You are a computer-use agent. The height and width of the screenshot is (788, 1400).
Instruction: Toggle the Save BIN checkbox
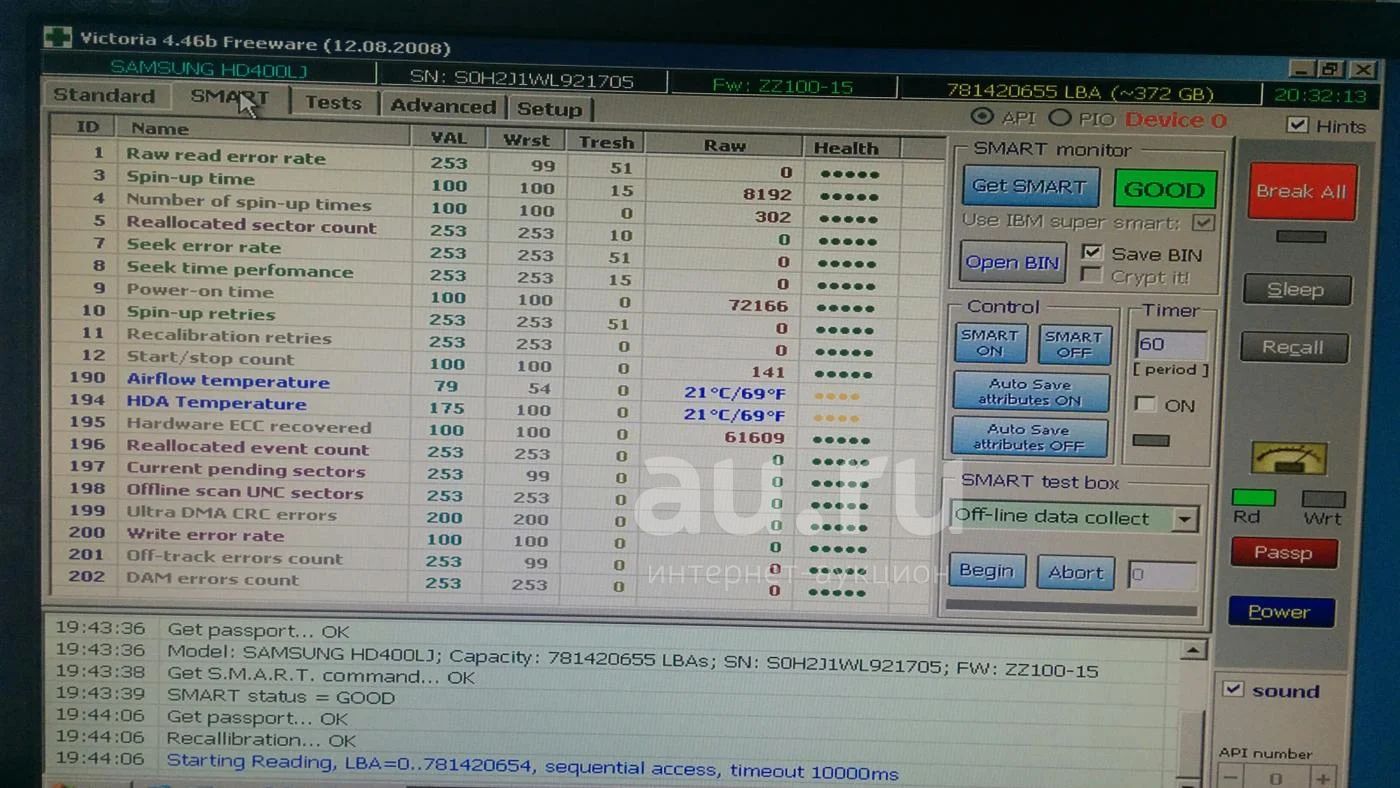point(1092,253)
